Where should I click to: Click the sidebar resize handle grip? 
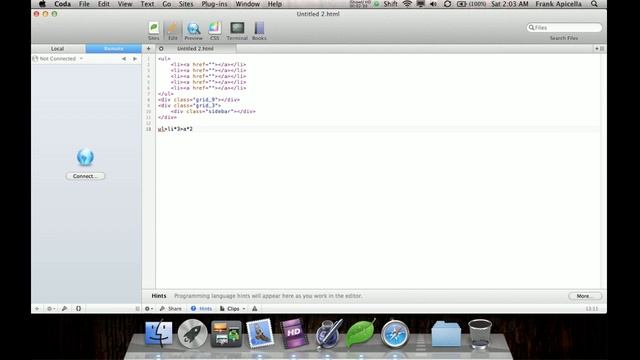click(x=137, y=309)
